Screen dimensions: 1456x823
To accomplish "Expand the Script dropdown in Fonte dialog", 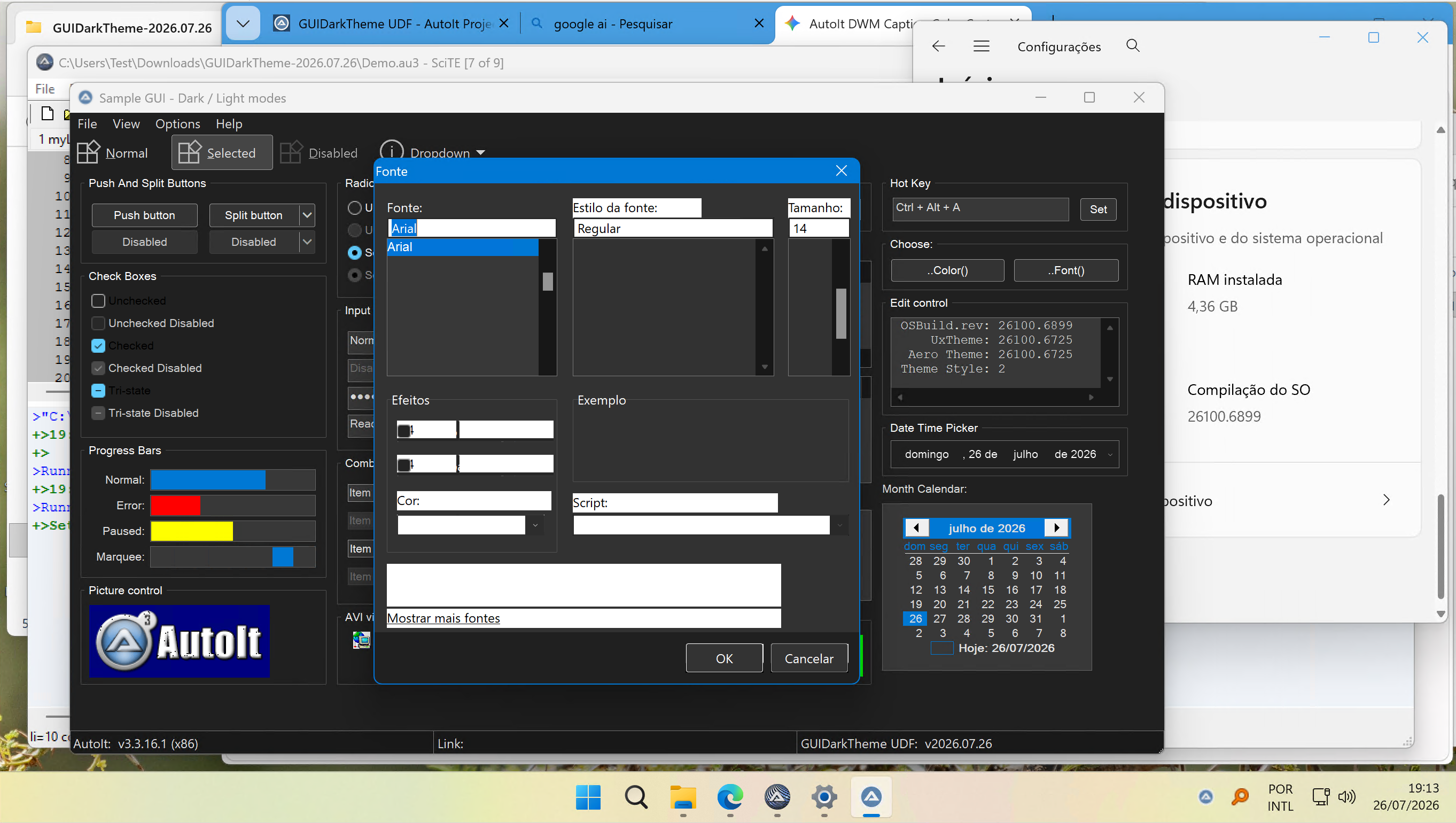I will point(840,525).
